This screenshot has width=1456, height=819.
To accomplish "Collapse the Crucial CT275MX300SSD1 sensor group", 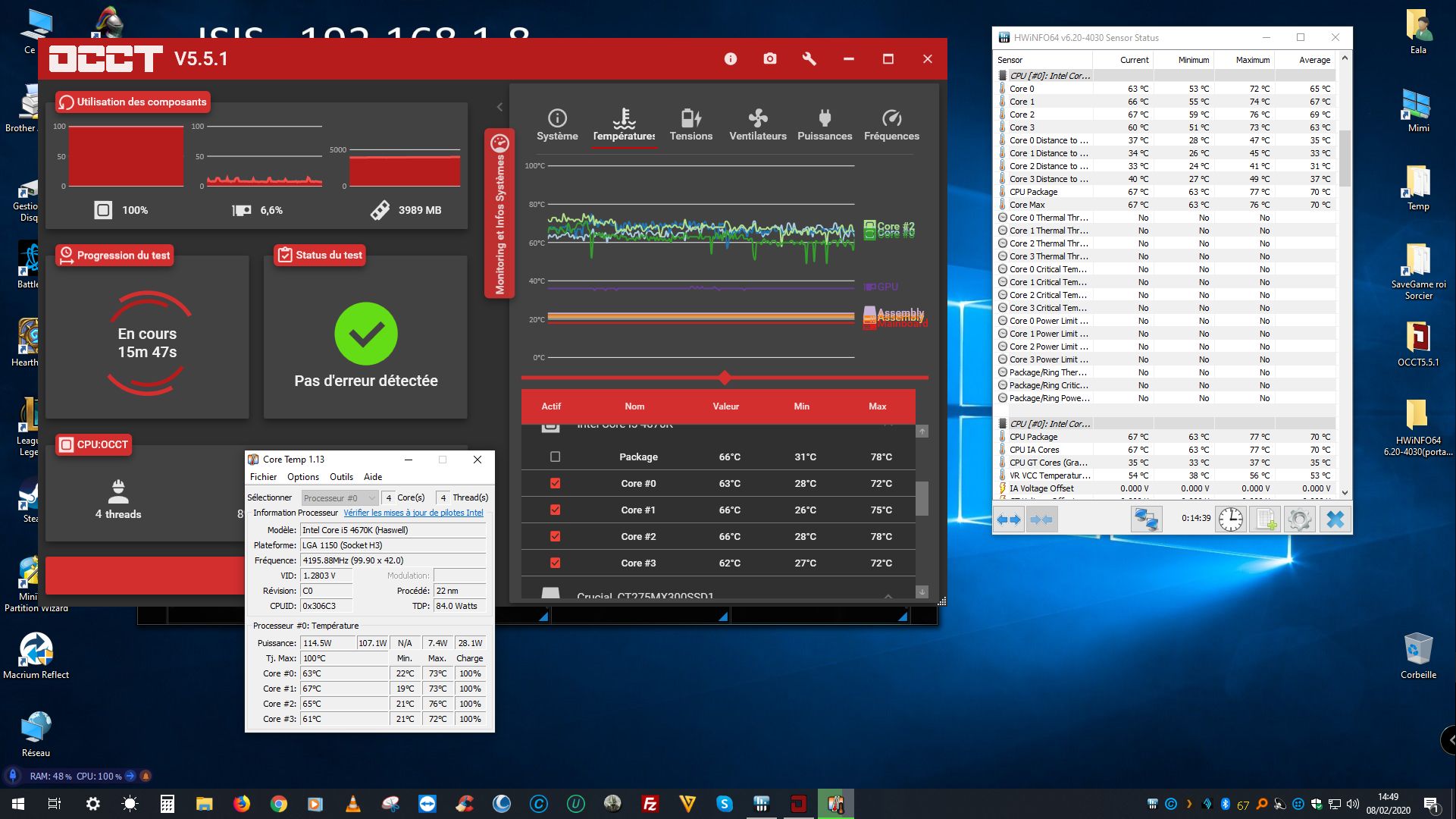I will (888, 596).
